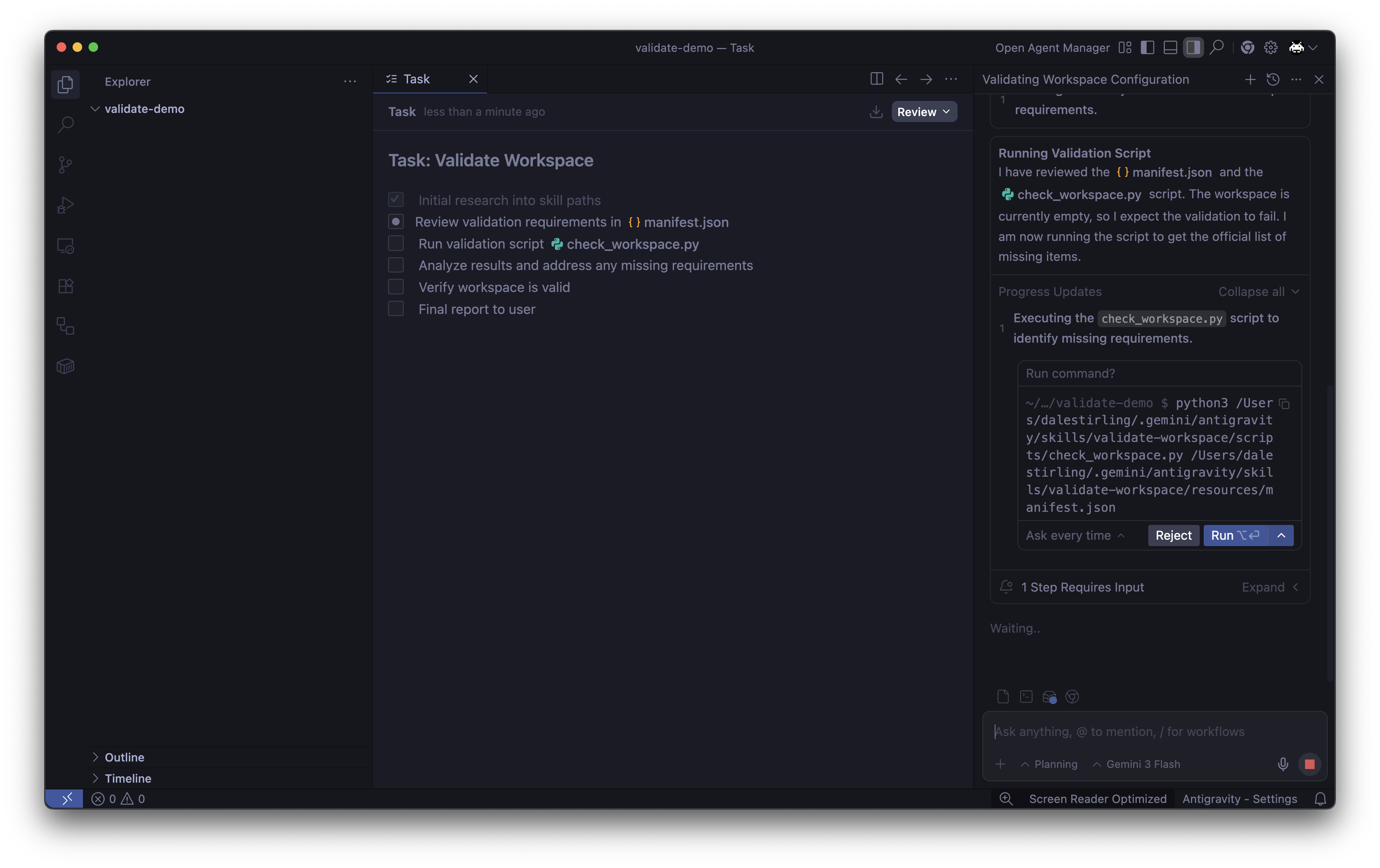
Task: Expand the Outline section
Action: point(124,757)
